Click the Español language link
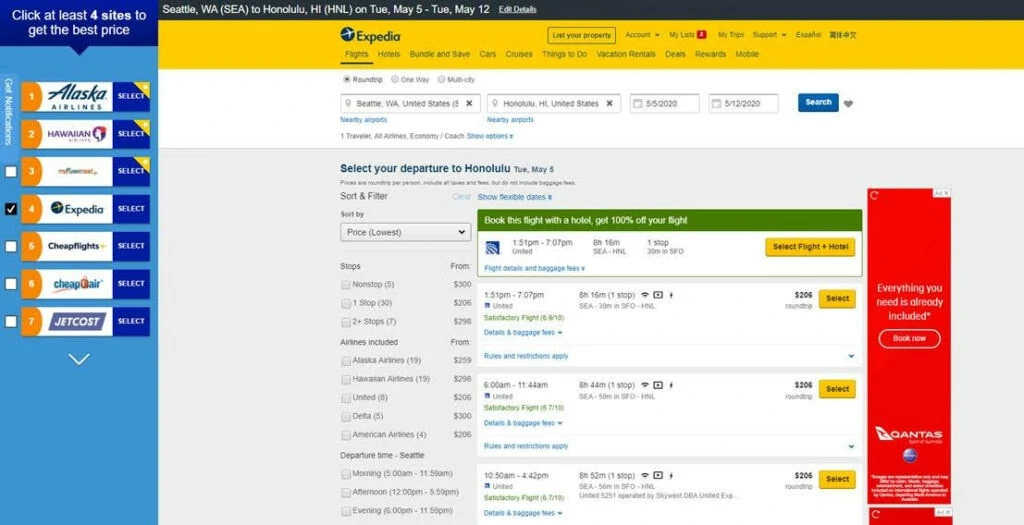 [808, 35]
